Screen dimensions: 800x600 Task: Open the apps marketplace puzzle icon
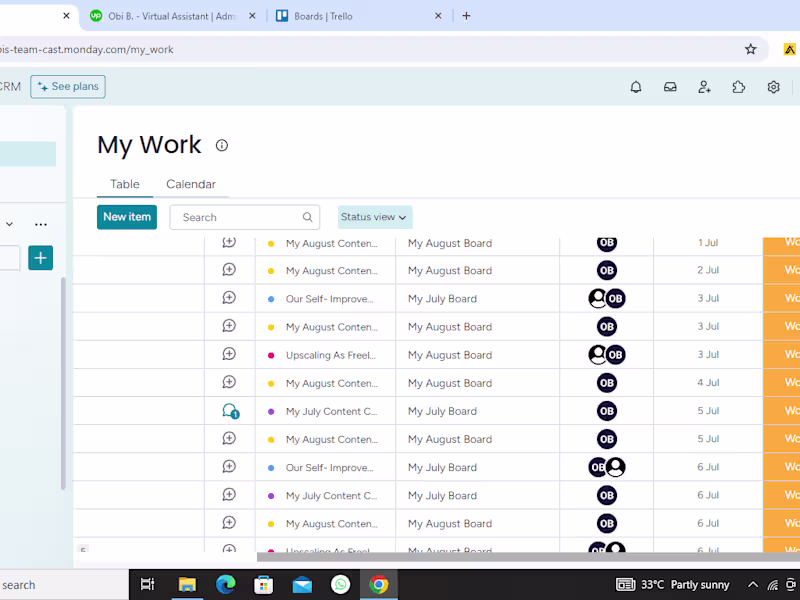click(x=738, y=87)
